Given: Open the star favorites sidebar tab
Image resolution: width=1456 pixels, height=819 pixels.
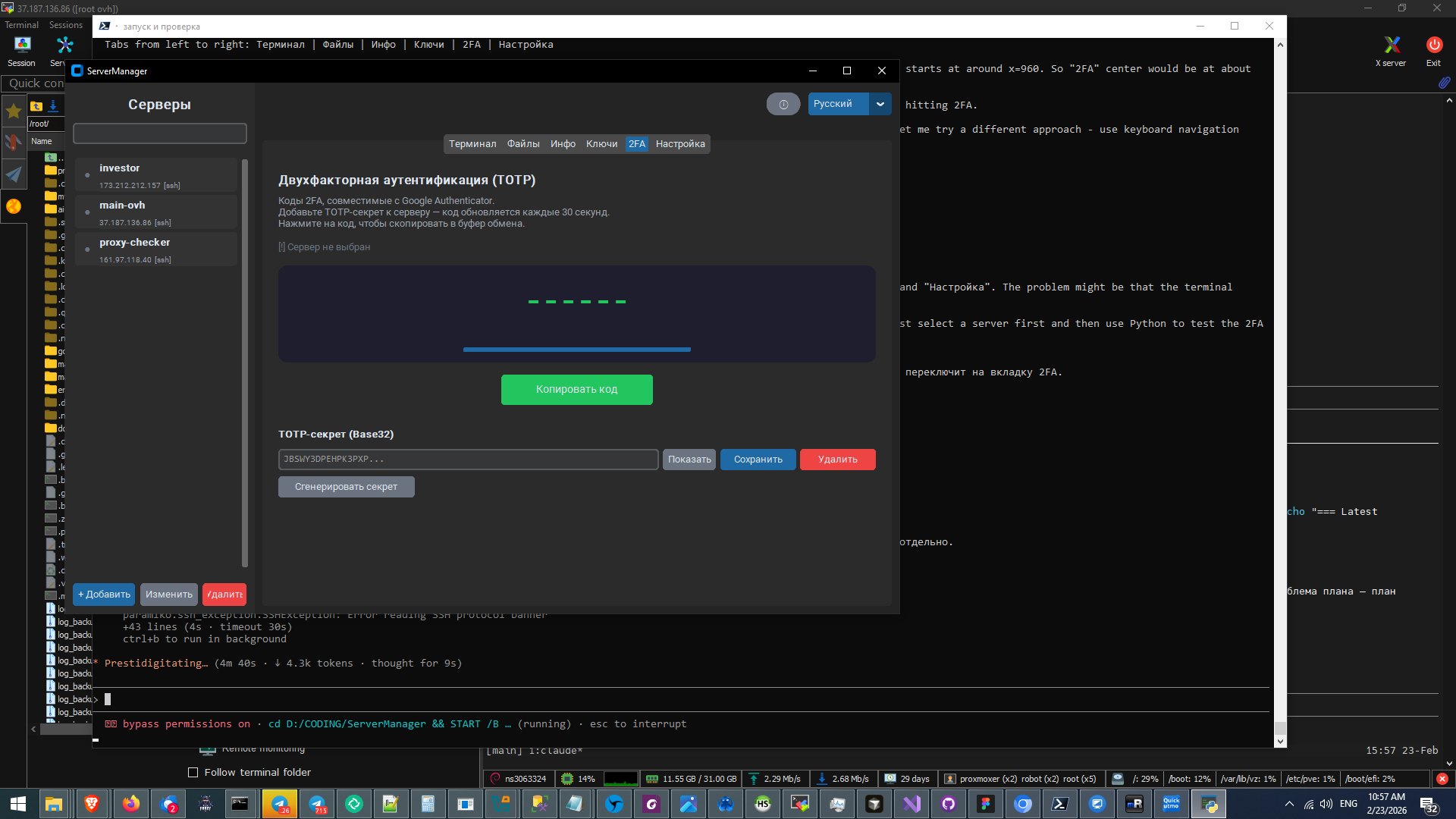Looking at the screenshot, I should click(x=14, y=111).
